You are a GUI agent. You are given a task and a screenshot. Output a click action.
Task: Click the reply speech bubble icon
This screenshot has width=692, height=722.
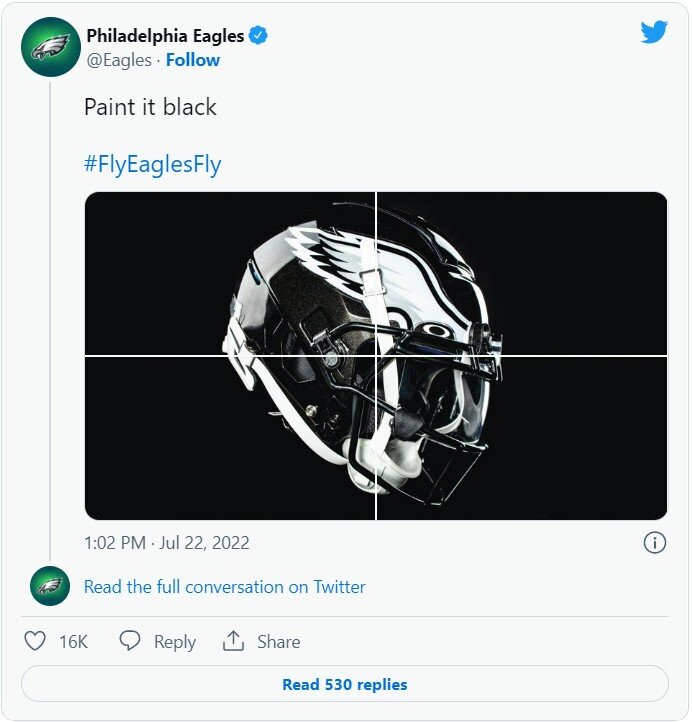[130, 641]
